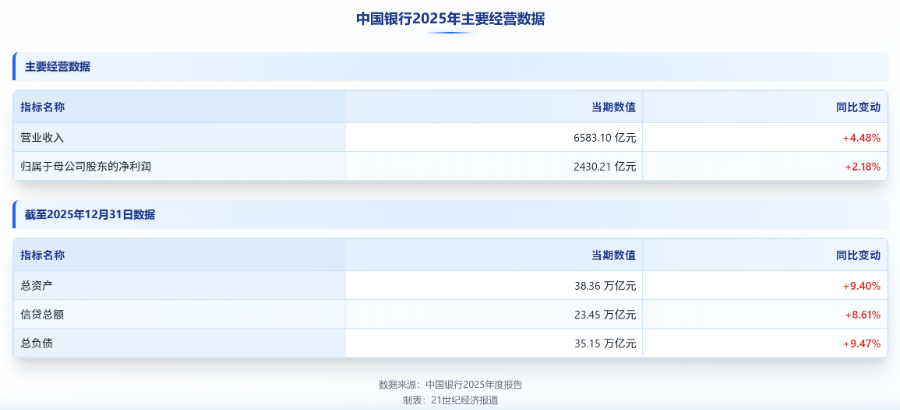The height and width of the screenshot is (410, 900).
Task: Select the +2.18% change value
Action: (861, 166)
